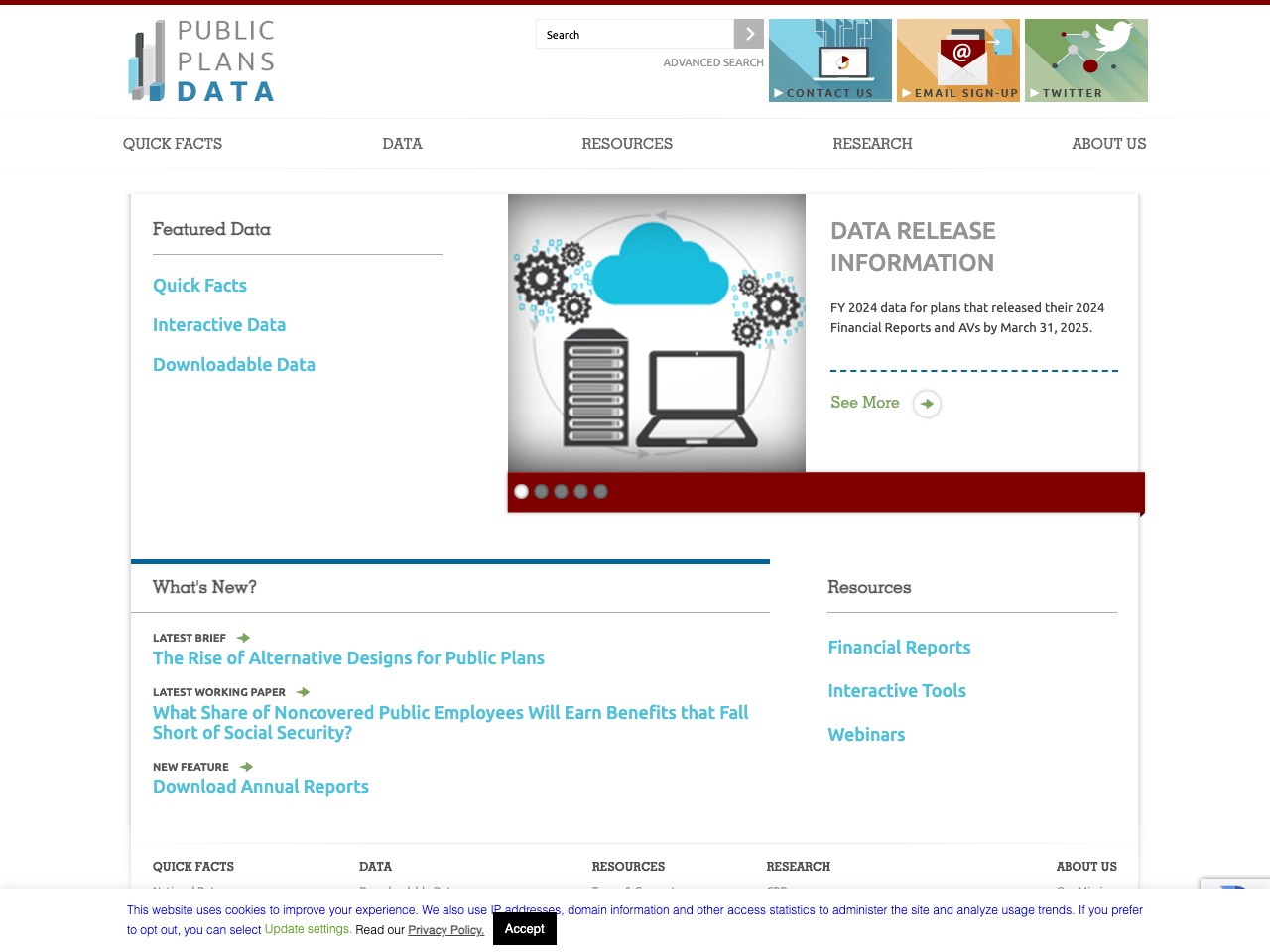Click the Contact Us icon tile
This screenshot has height=952, width=1270.
829,59
